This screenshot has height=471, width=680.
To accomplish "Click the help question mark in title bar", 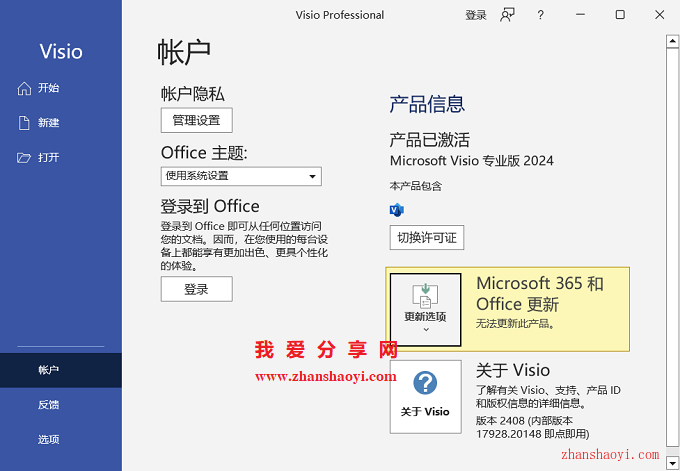I will 540,15.
